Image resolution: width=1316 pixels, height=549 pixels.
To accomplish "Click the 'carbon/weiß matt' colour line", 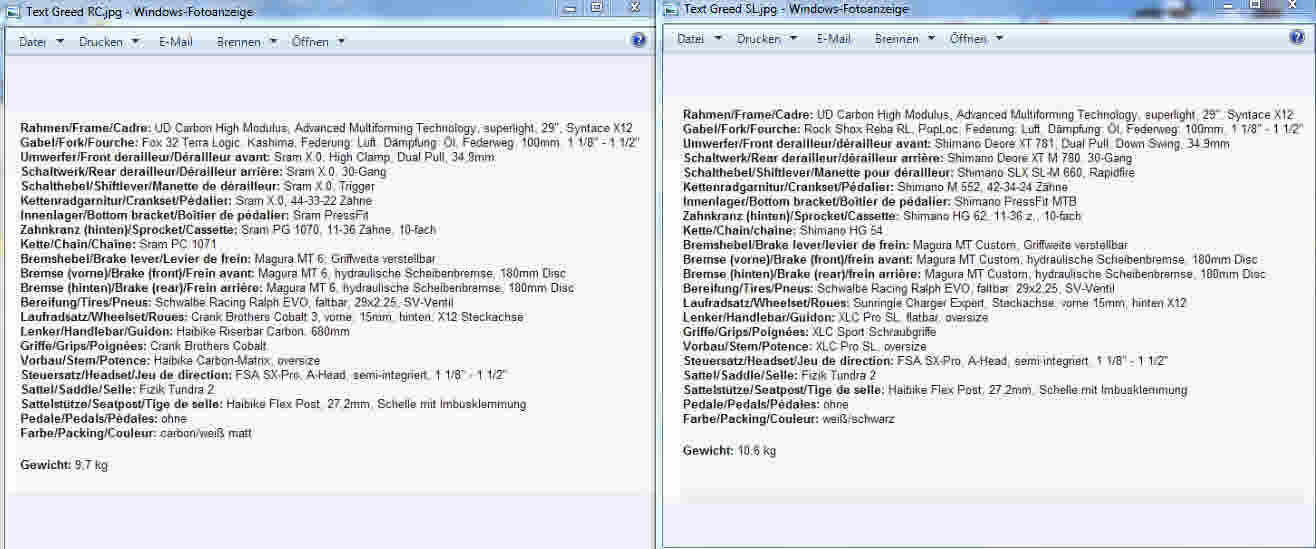I will pos(136,433).
